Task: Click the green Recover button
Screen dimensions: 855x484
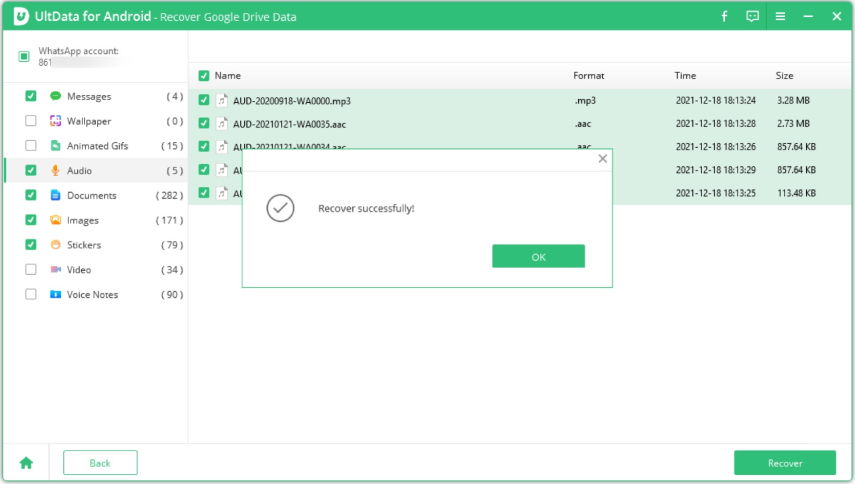Action: [x=785, y=463]
